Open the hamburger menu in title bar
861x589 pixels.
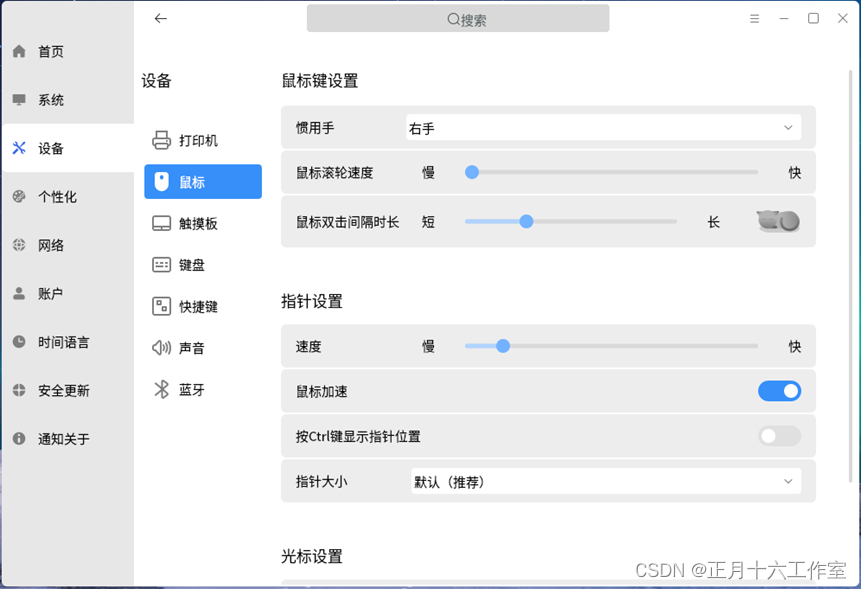tap(754, 19)
